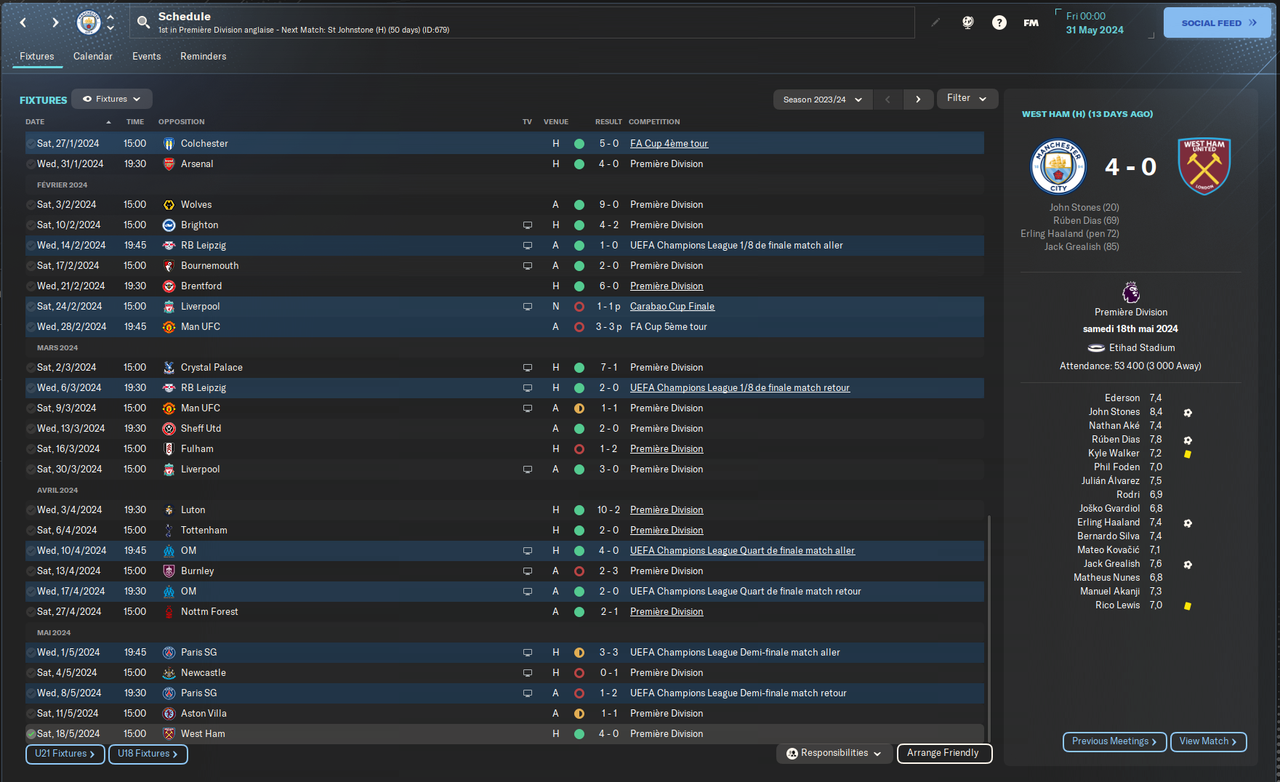
Task: Toggle row marker for Sat 24/2/2024 Liverpool
Action: [31, 306]
